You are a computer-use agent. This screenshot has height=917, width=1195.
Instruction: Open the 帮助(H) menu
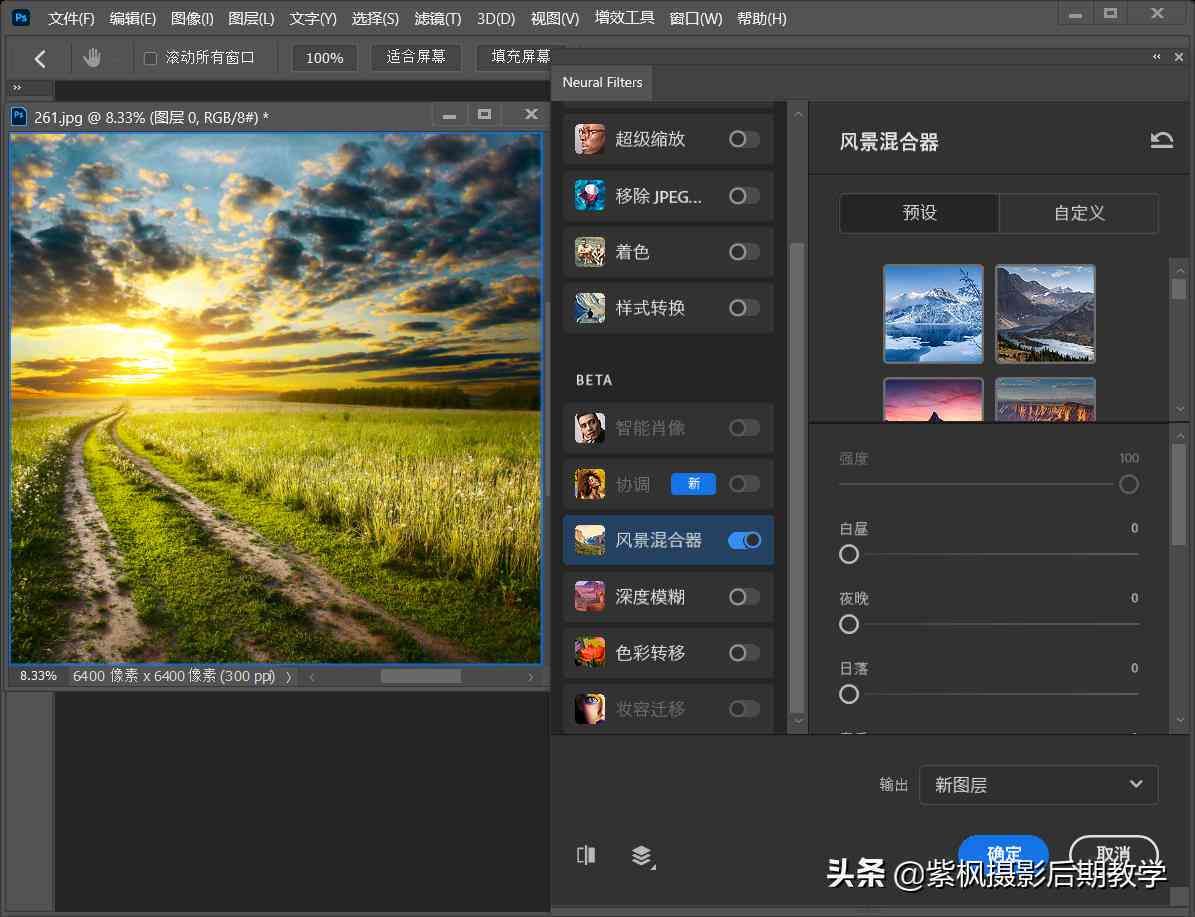761,18
